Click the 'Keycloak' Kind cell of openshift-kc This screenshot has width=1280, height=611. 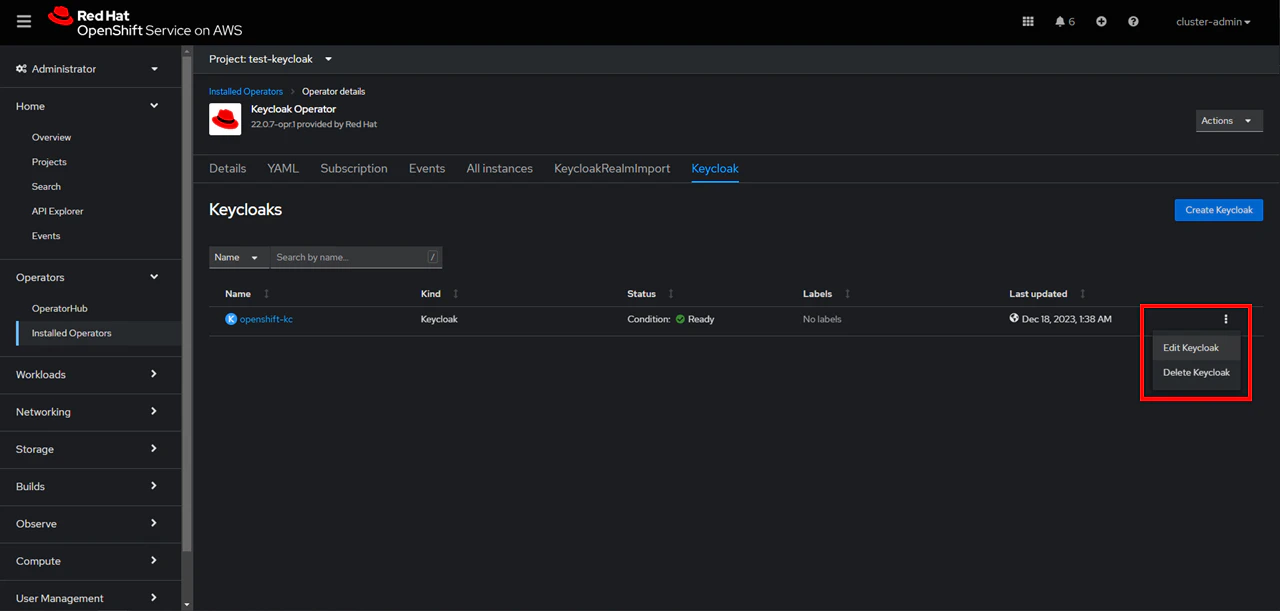point(439,319)
